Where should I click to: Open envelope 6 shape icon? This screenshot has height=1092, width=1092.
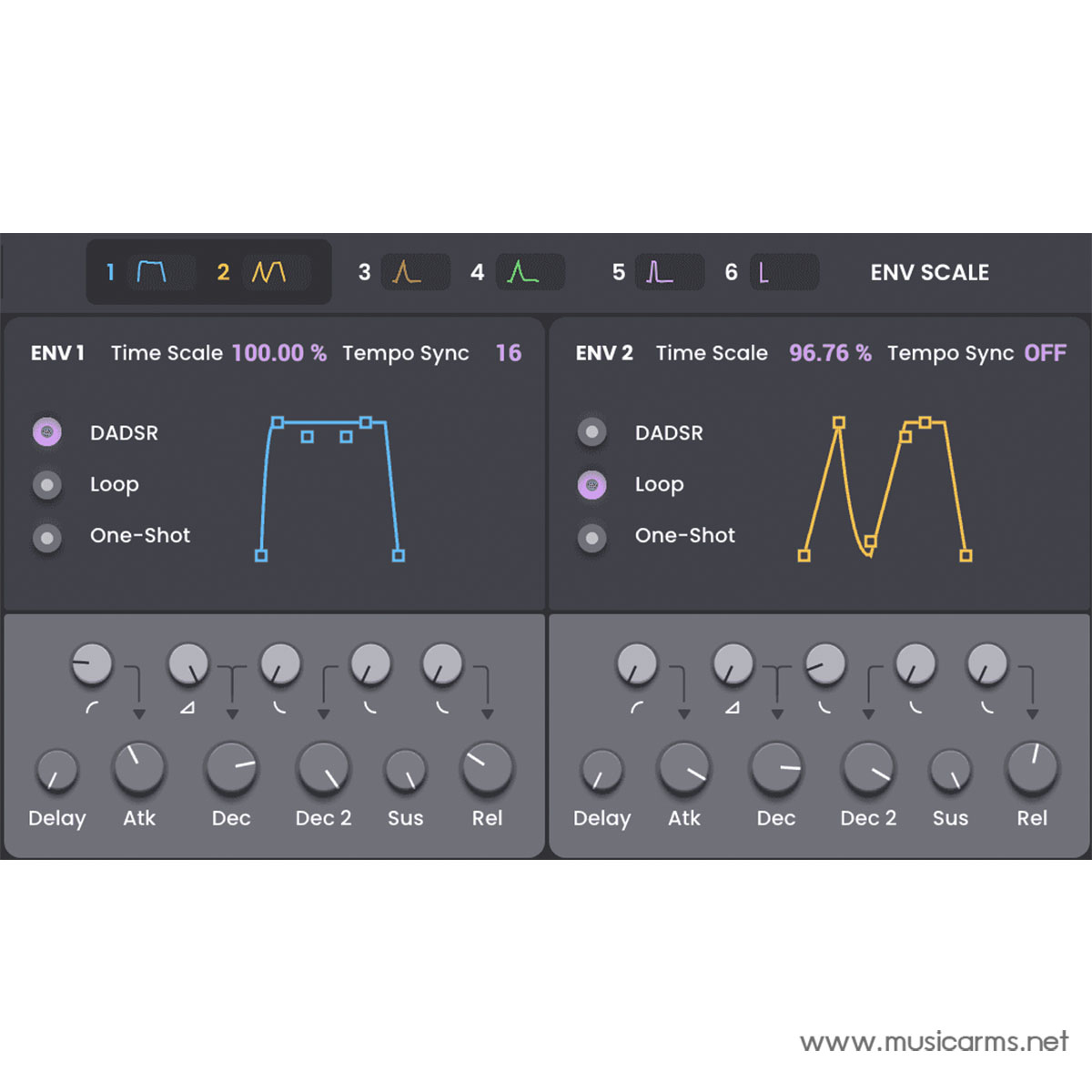tap(764, 272)
